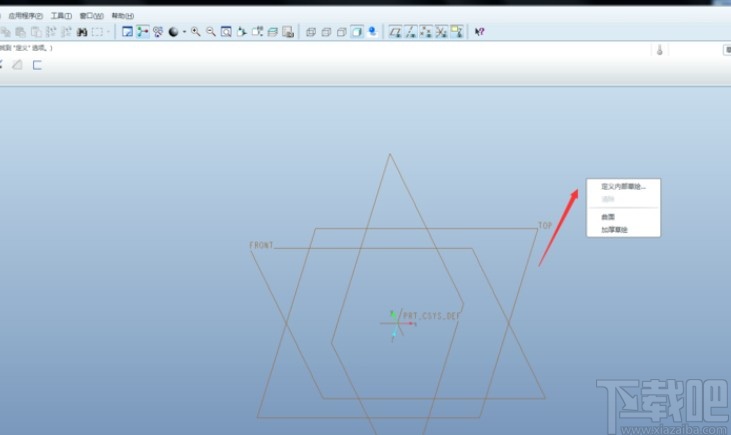Toggle coordinate system display
Image resolution: width=731 pixels, height=435 pixels.
(x=441, y=32)
